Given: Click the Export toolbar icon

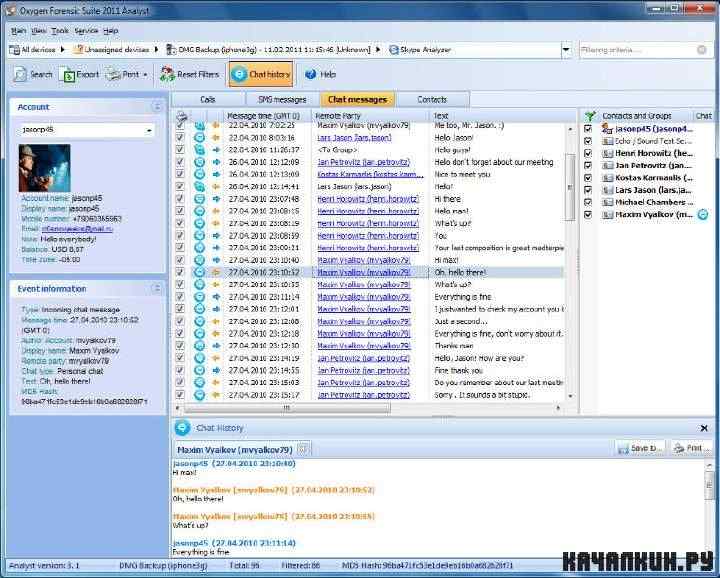Looking at the screenshot, I should [68, 74].
